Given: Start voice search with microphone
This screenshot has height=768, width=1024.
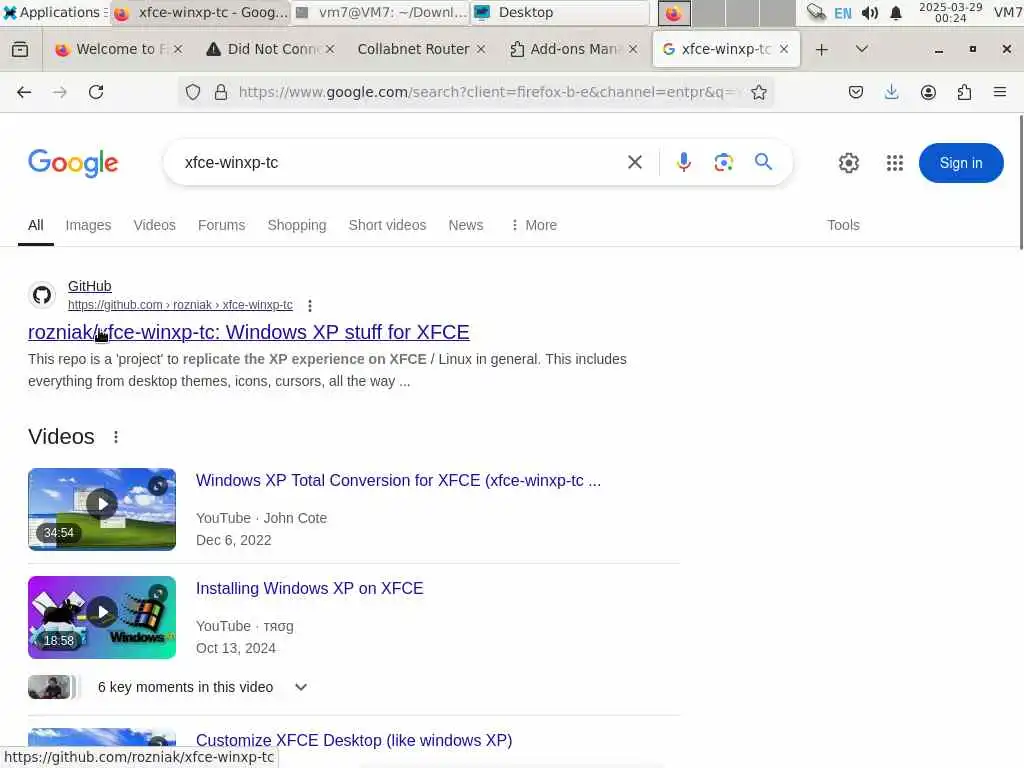Looking at the screenshot, I should coord(684,162).
